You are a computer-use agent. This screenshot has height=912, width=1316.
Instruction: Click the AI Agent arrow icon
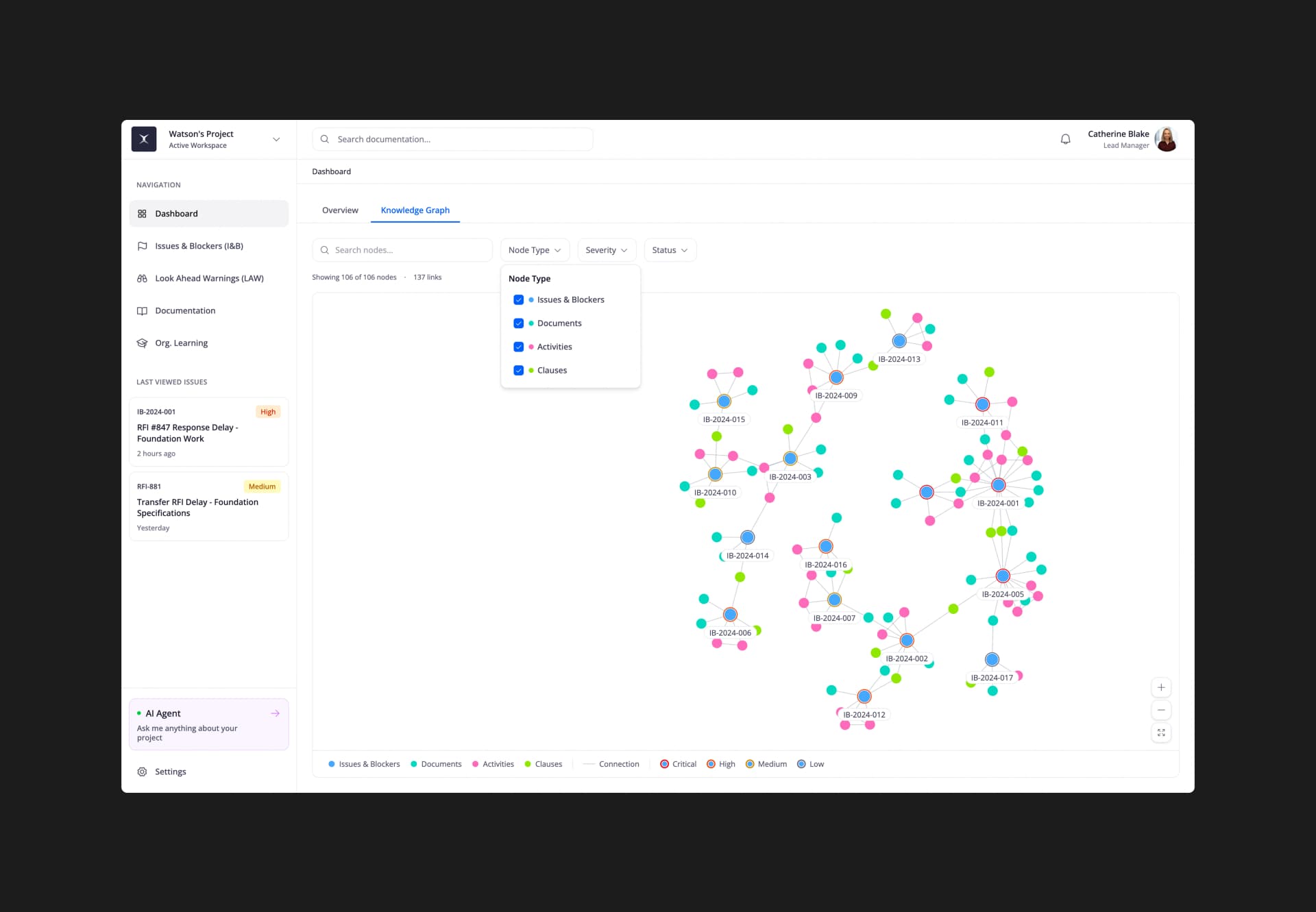click(276, 713)
